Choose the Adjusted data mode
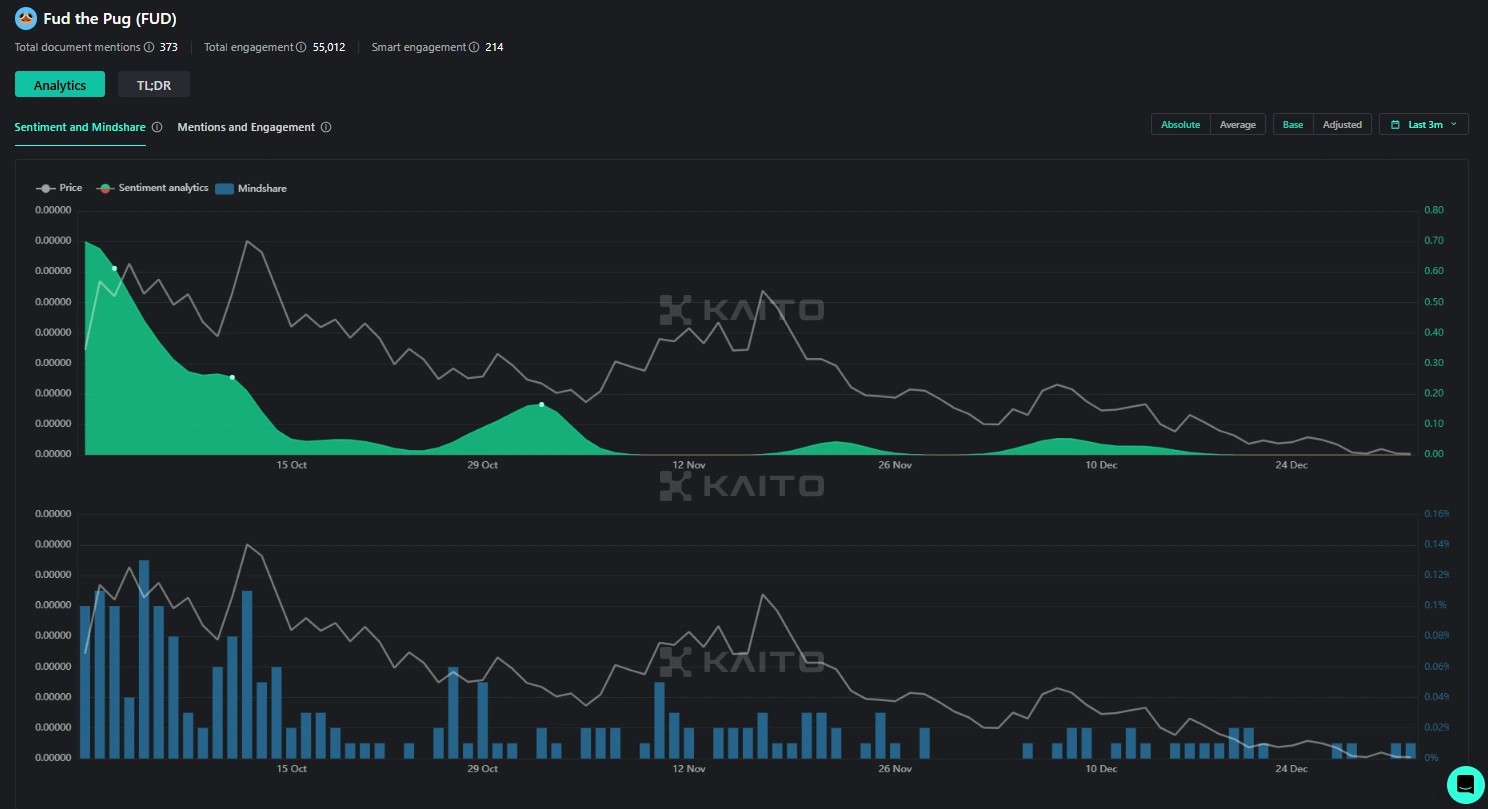 click(x=1342, y=124)
